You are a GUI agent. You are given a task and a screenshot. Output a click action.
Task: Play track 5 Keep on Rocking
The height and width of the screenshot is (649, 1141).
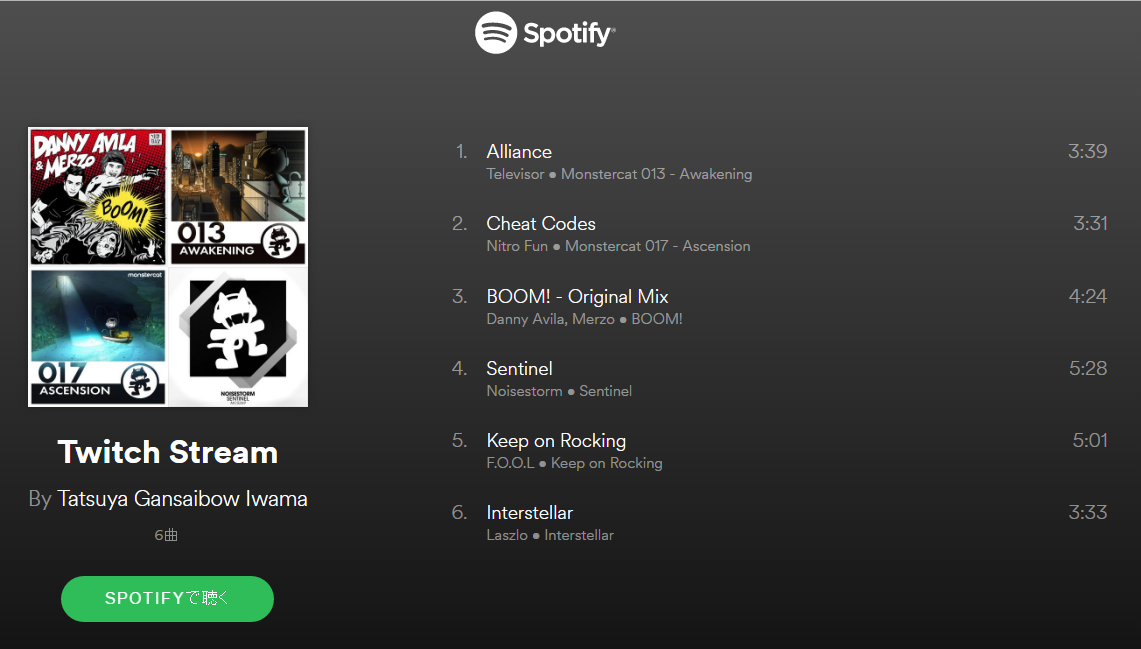click(779, 451)
